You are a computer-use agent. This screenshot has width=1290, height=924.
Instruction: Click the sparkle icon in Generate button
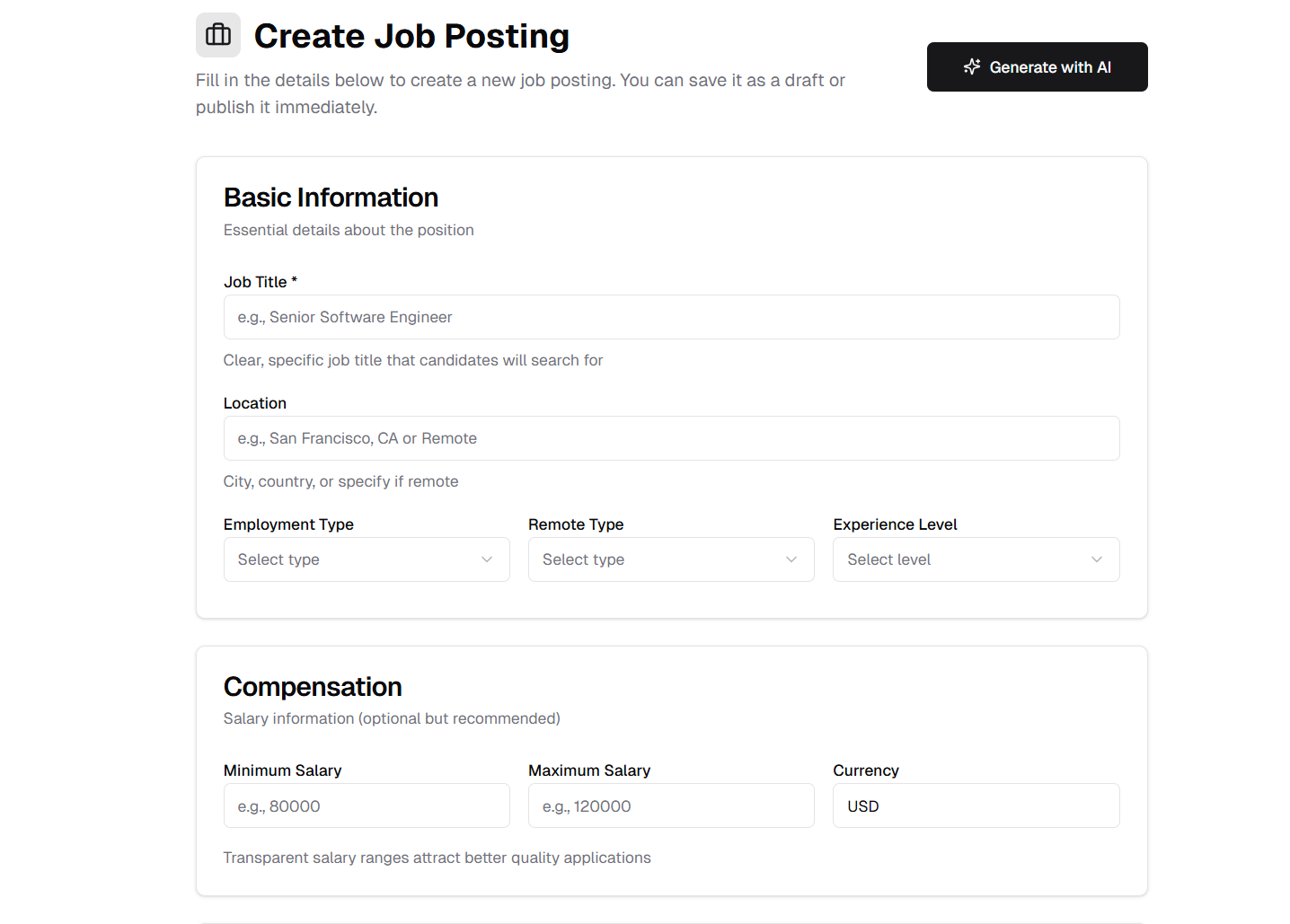(x=971, y=66)
